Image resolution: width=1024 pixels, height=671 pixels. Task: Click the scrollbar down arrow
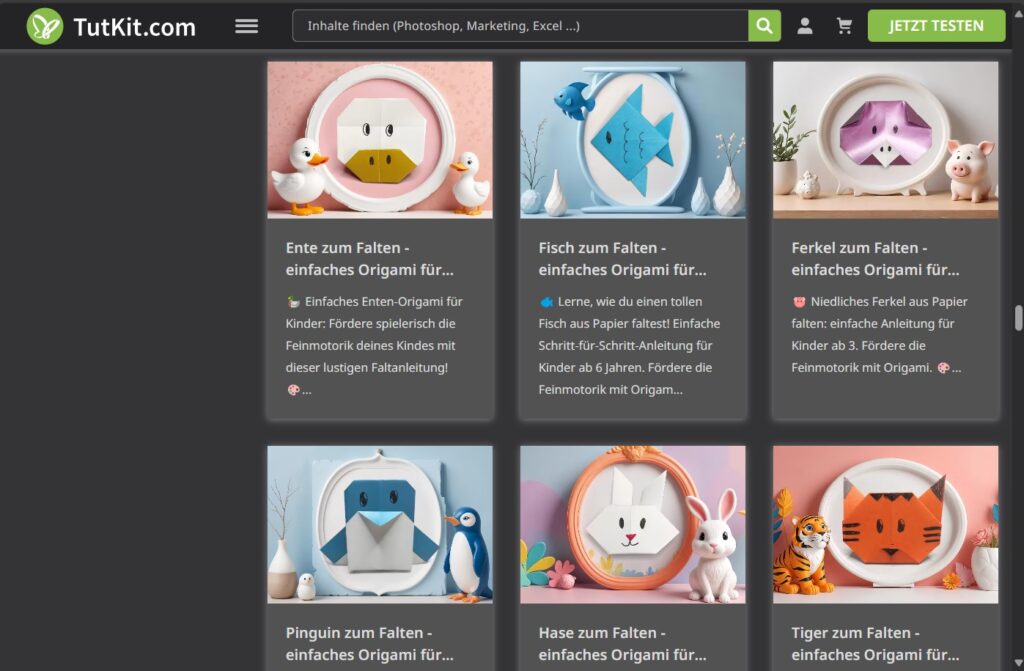point(1017,664)
